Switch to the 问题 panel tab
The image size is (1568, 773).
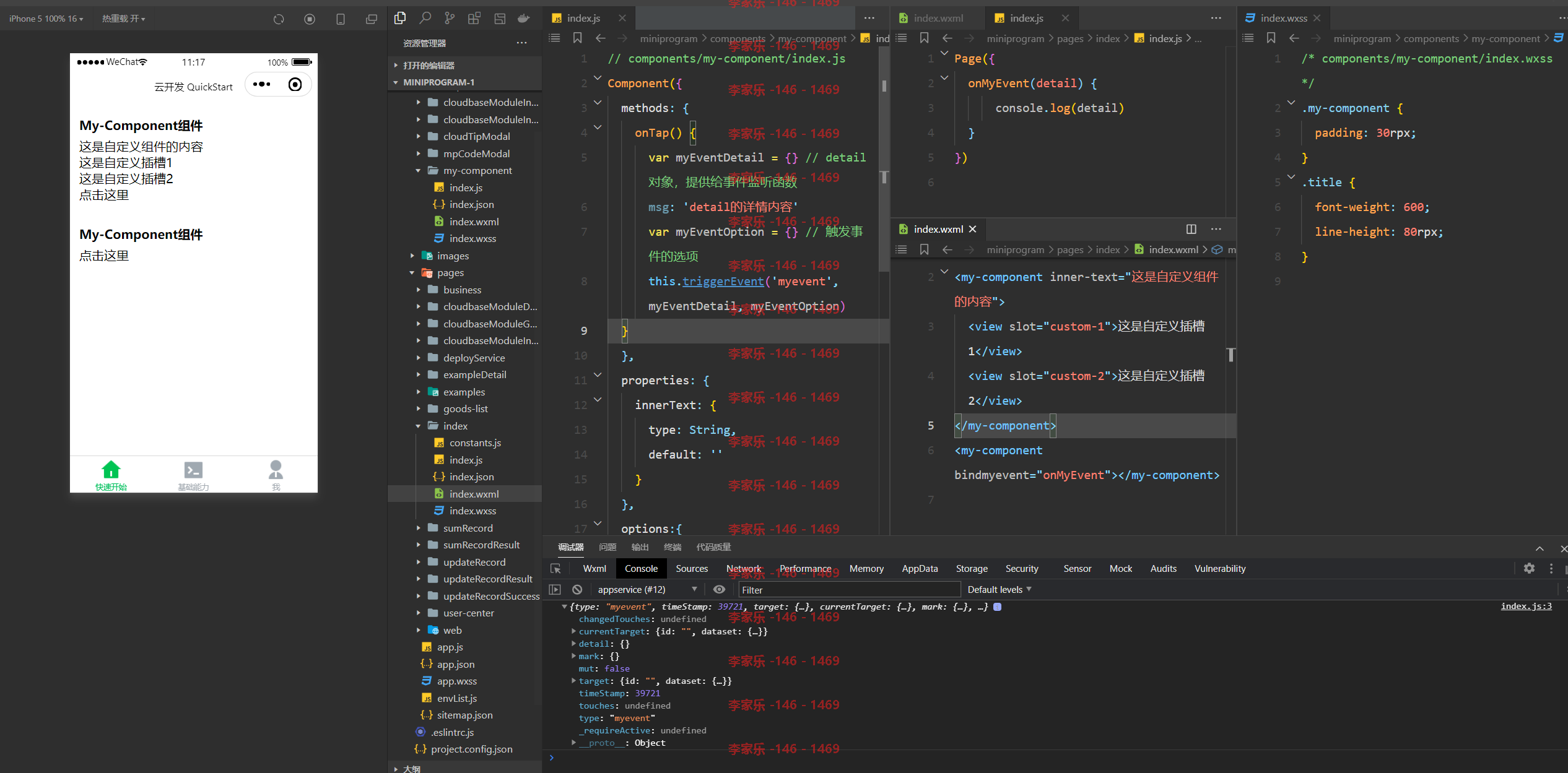pyautogui.click(x=608, y=547)
